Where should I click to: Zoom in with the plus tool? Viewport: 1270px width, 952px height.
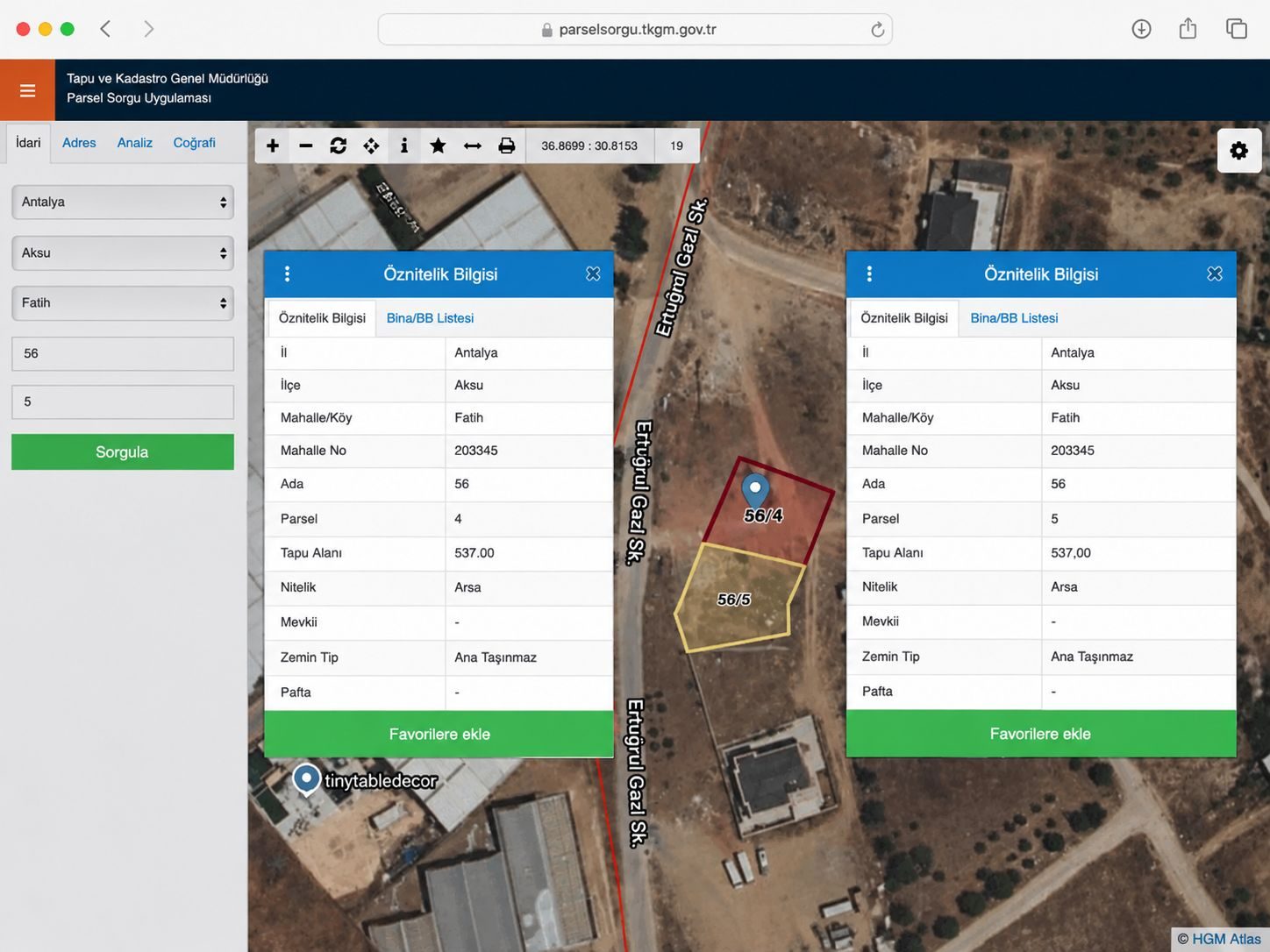pyautogui.click(x=273, y=146)
